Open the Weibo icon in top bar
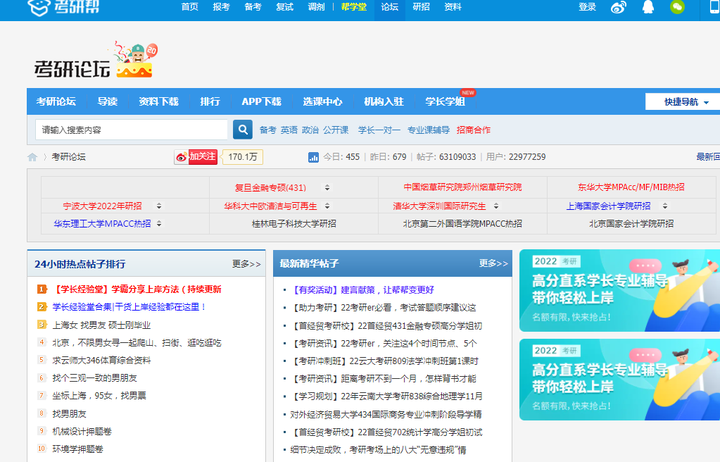 618,7
